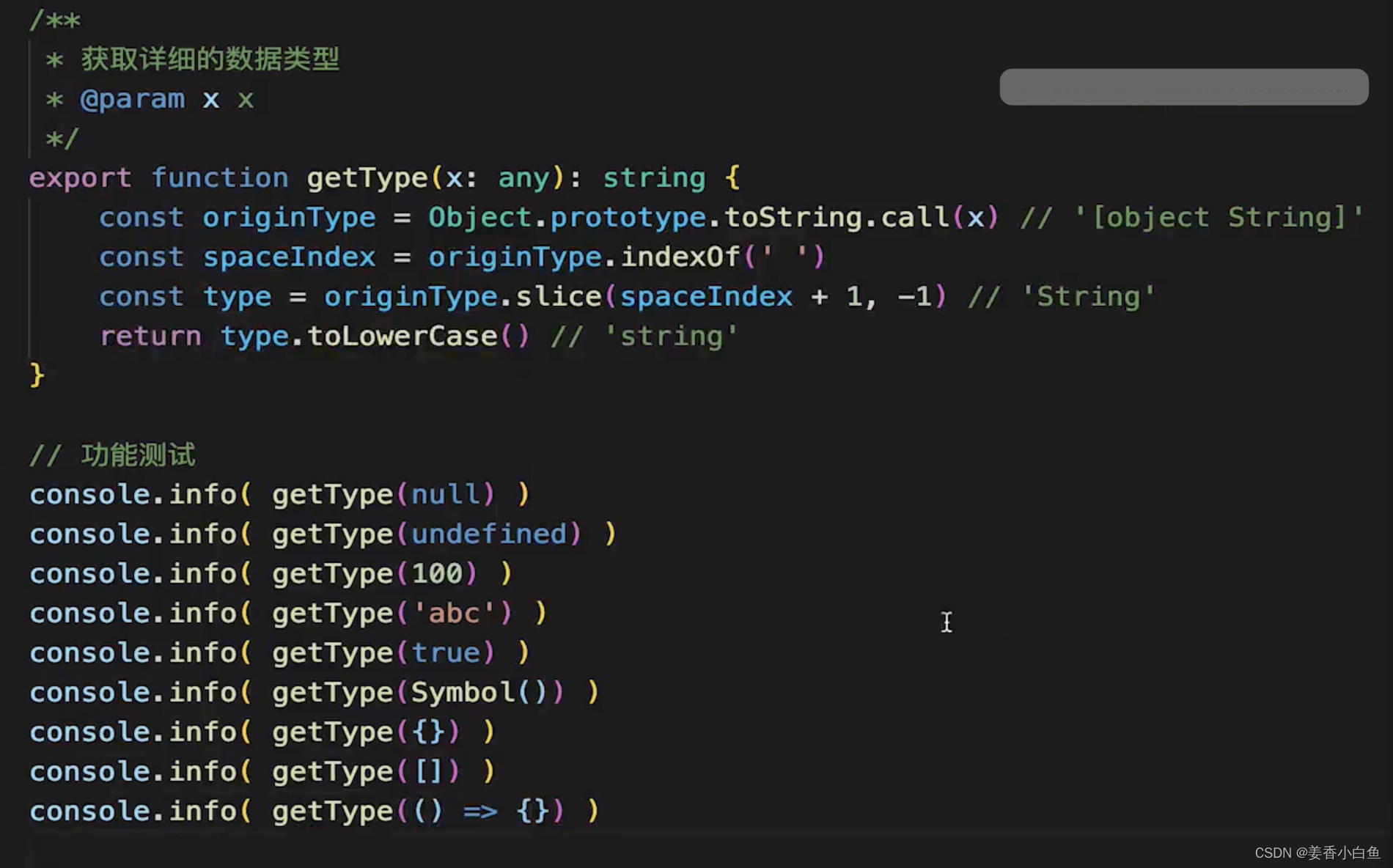1393x868 pixels.
Task: Click the 'slice' method call
Action: click(x=559, y=296)
